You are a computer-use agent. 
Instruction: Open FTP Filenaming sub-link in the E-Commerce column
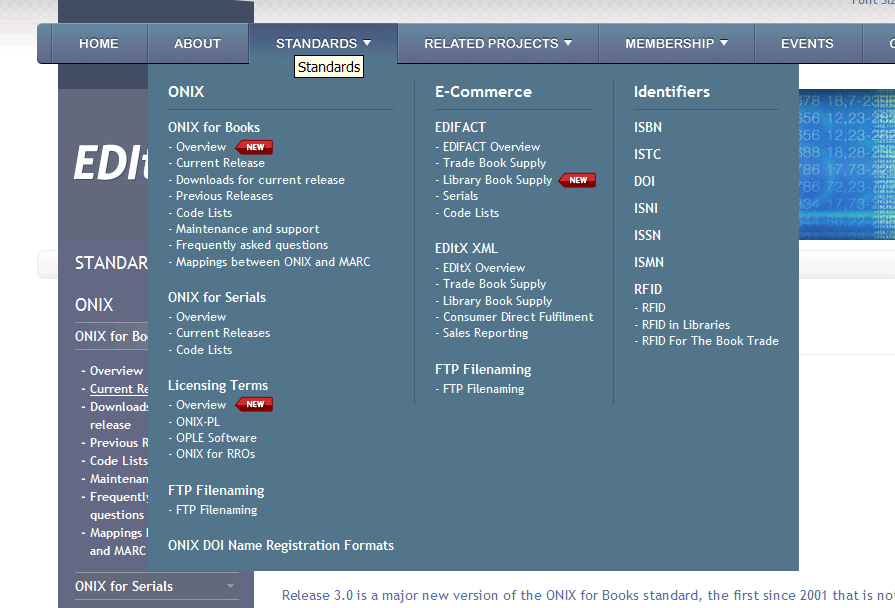pyautogui.click(x=483, y=389)
